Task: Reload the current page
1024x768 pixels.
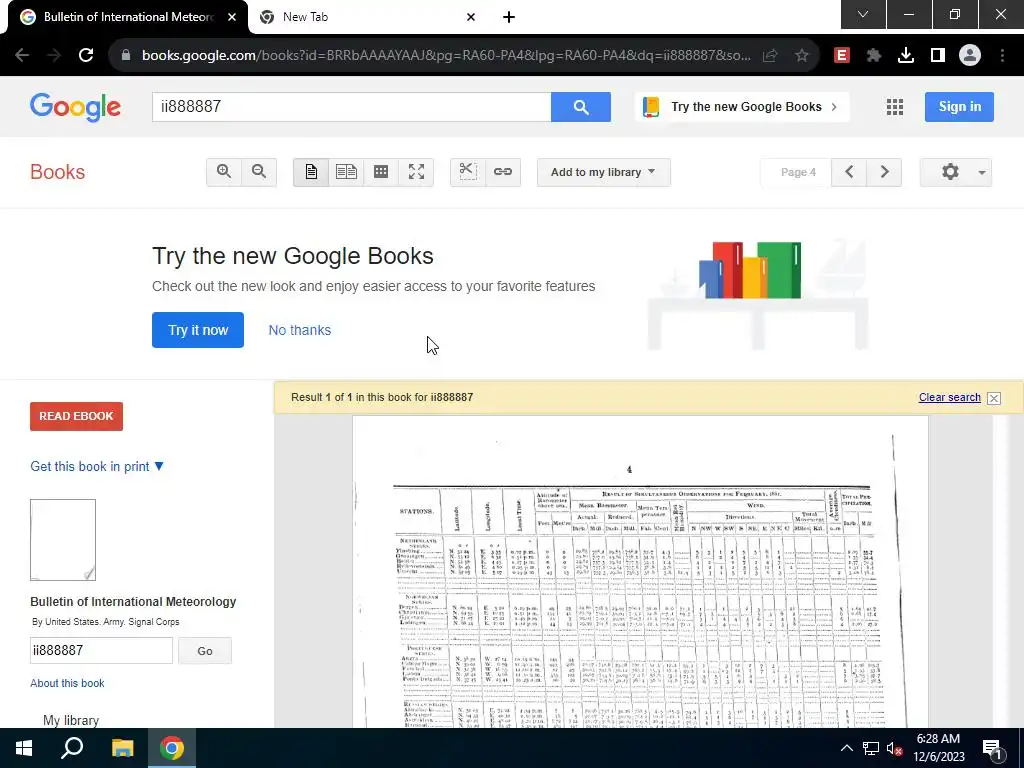Action: point(86,55)
